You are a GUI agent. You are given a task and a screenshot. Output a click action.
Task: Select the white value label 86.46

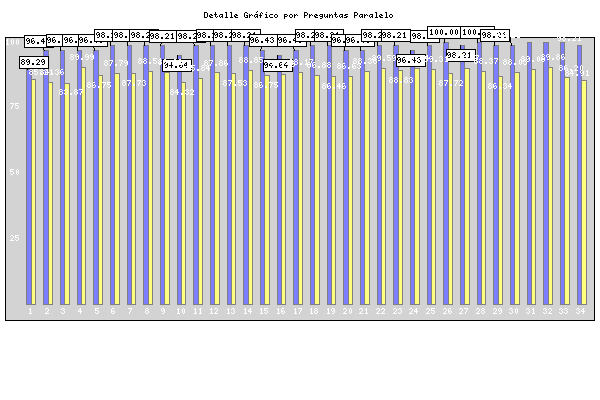pyautogui.click(x=334, y=86)
